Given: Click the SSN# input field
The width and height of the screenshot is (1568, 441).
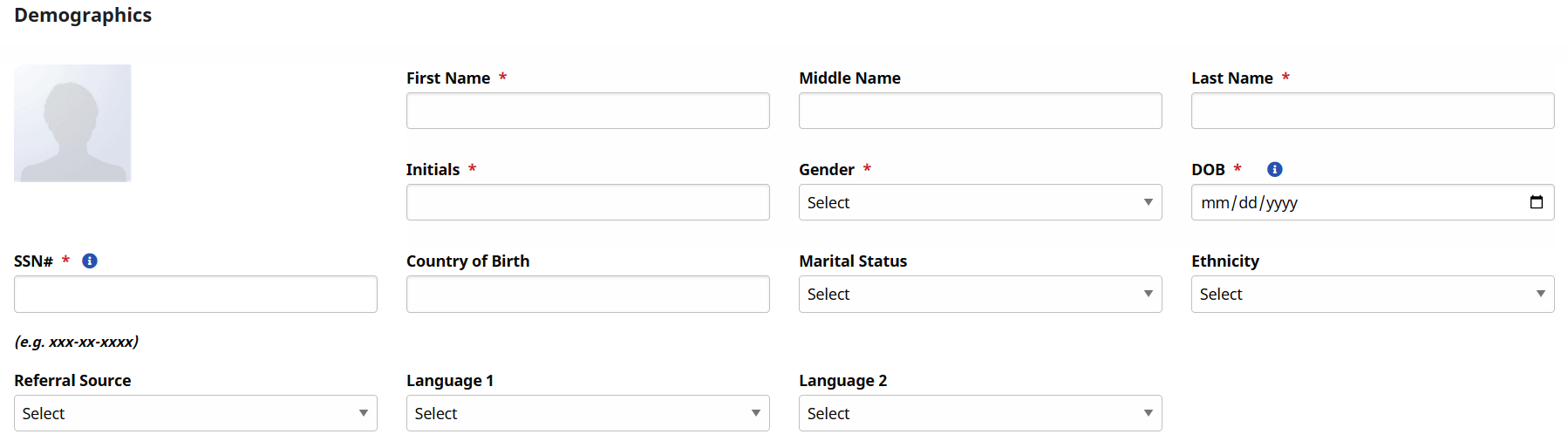Looking at the screenshot, I should [194, 295].
